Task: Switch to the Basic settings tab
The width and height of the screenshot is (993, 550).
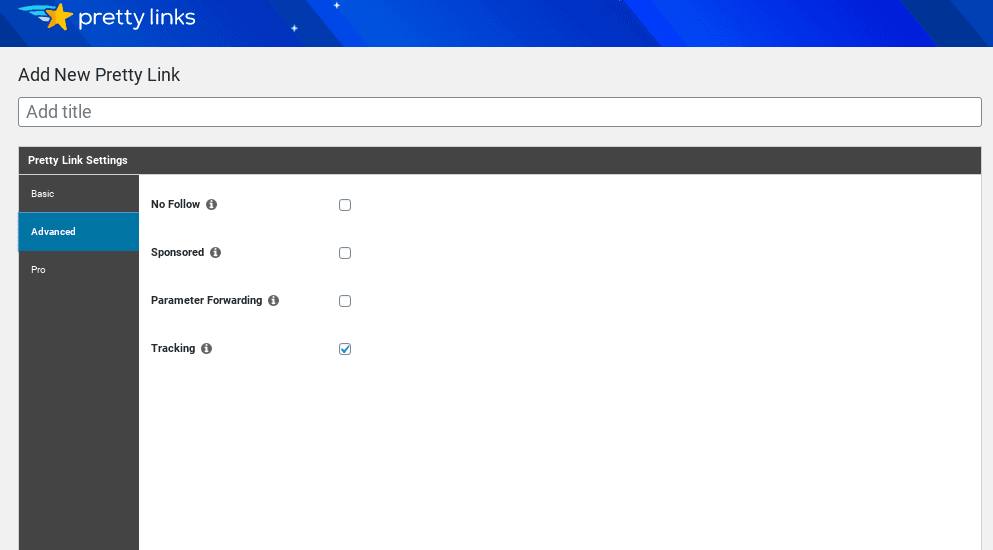Action: pyautogui.click(x=79, y=194)
